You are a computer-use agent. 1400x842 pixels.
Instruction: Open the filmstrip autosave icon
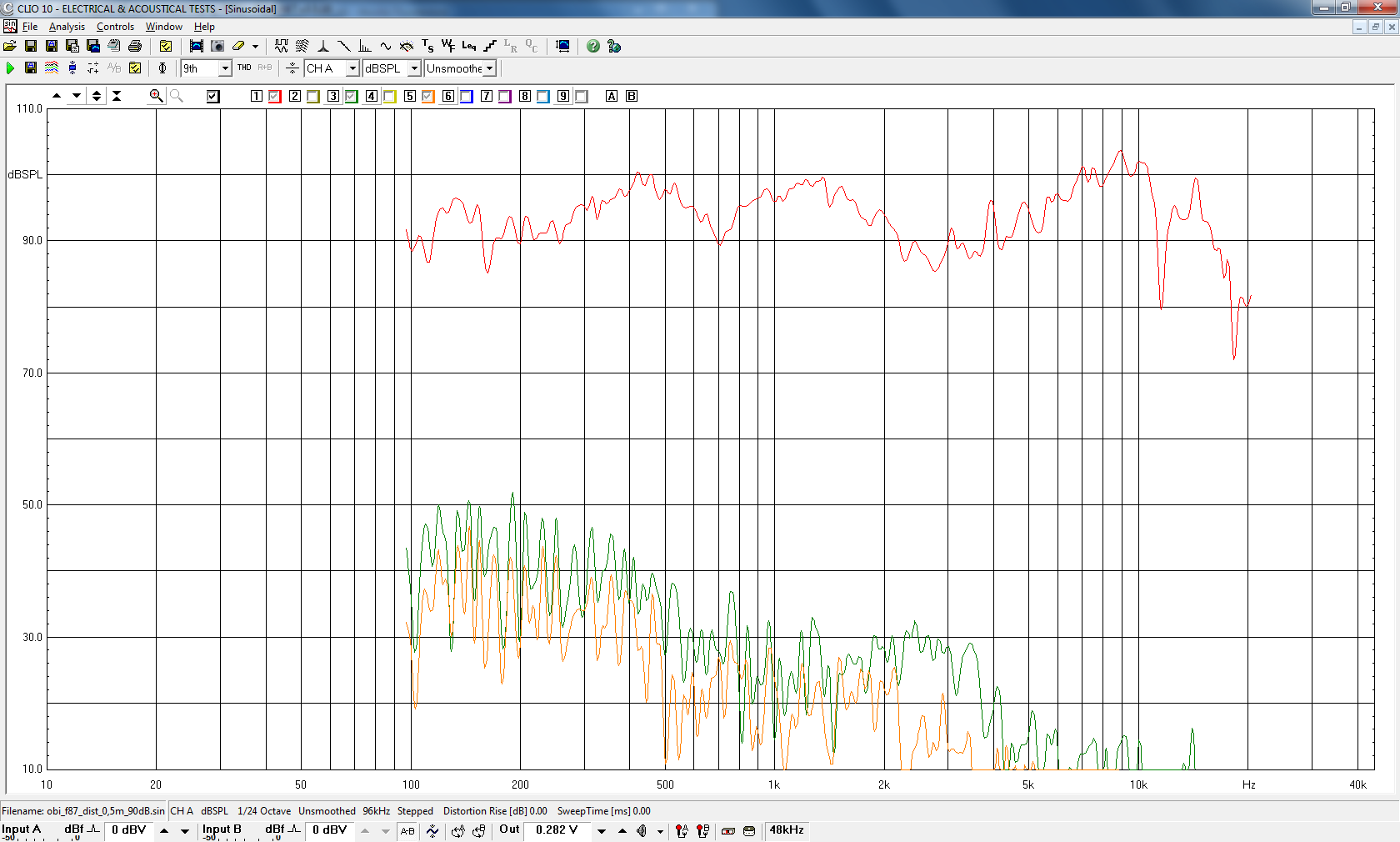197,46
